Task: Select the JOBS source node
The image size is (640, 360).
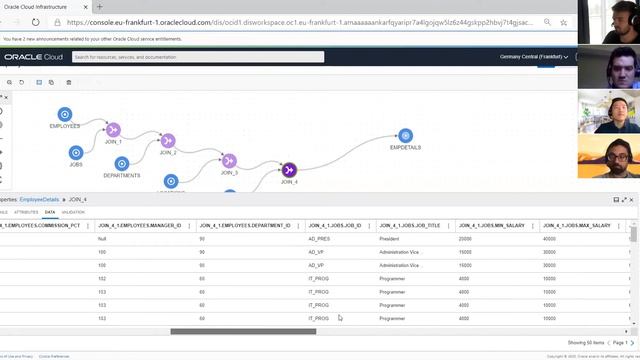Action: pos(76,153)
